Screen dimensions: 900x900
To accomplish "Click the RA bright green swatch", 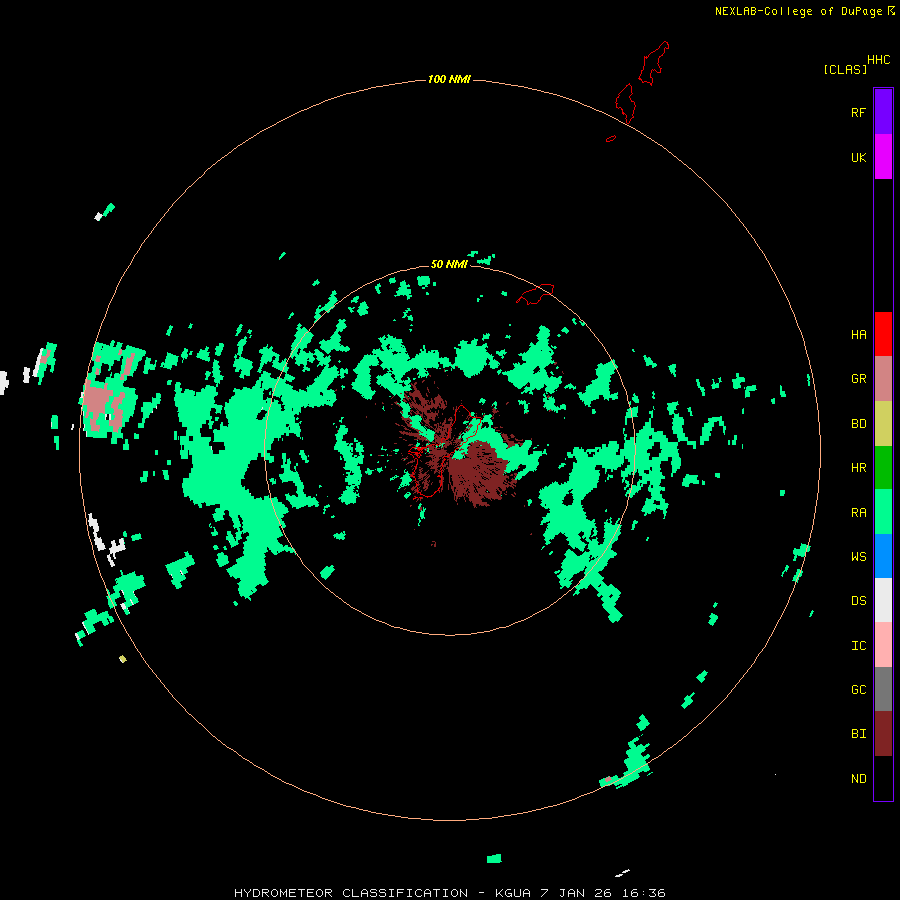I will coord(883,512).
